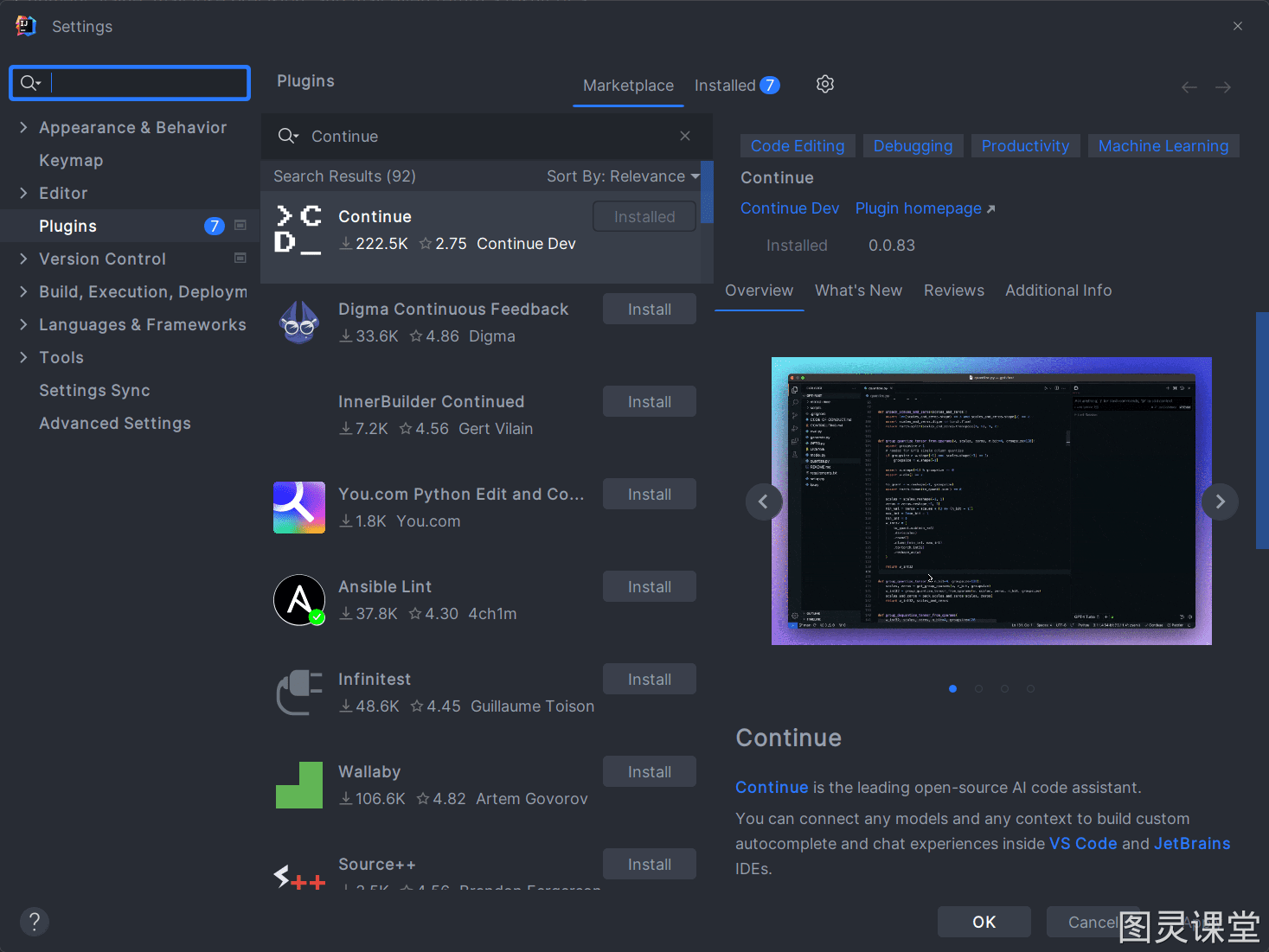The width and height of the screenshot is (1269, 952).
Task: Select the Digma Continuous Feedback icon
Action: pyautogui.click(x=299, y=323)
